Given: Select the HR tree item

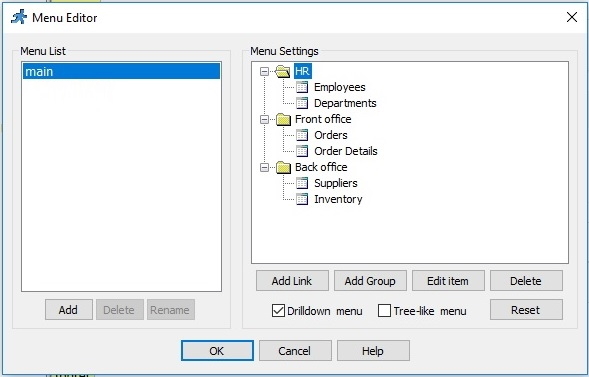Looking at the screenshot, I should click(302, 71).
